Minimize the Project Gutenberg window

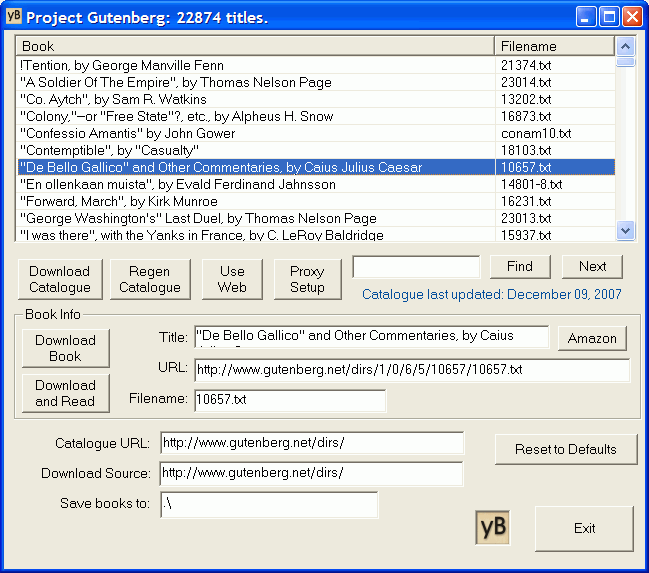[x=585, y=17]
